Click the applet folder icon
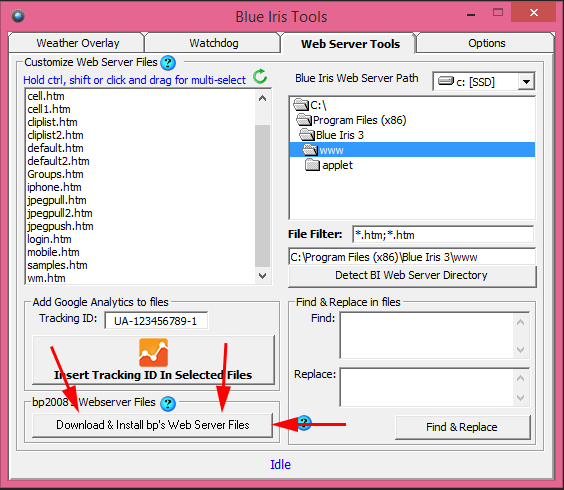This screenshot has height=490, width=564. 312,165
